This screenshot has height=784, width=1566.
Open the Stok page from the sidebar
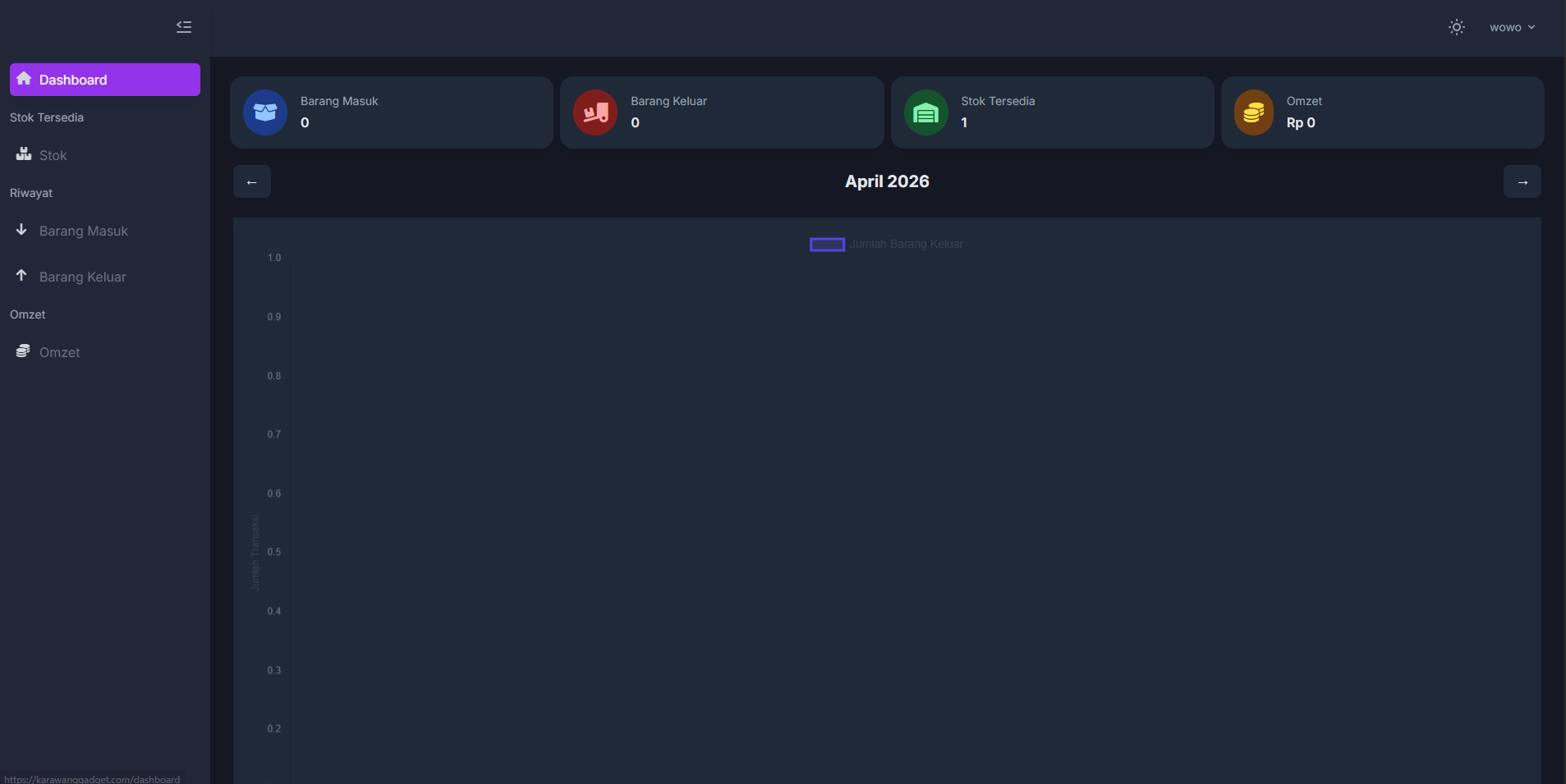pos(53,155)
